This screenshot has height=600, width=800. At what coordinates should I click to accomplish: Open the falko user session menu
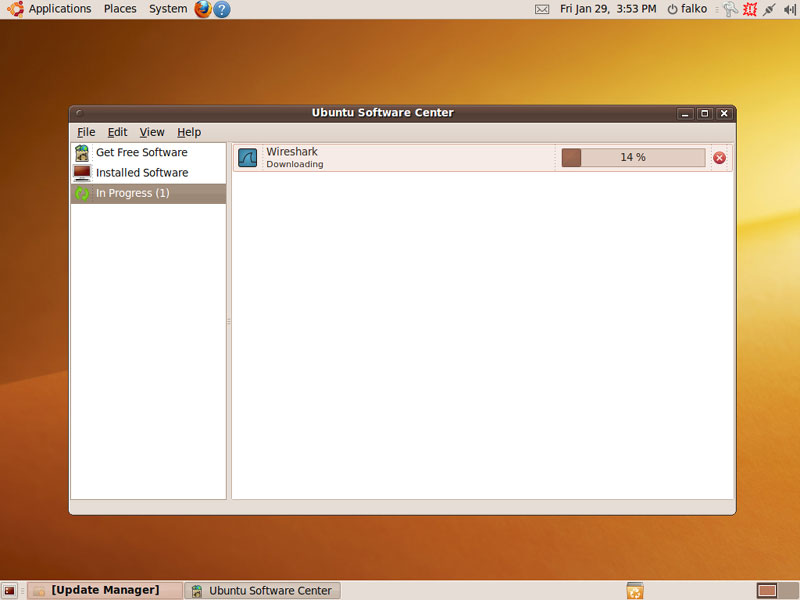click(x=687, y=9)
